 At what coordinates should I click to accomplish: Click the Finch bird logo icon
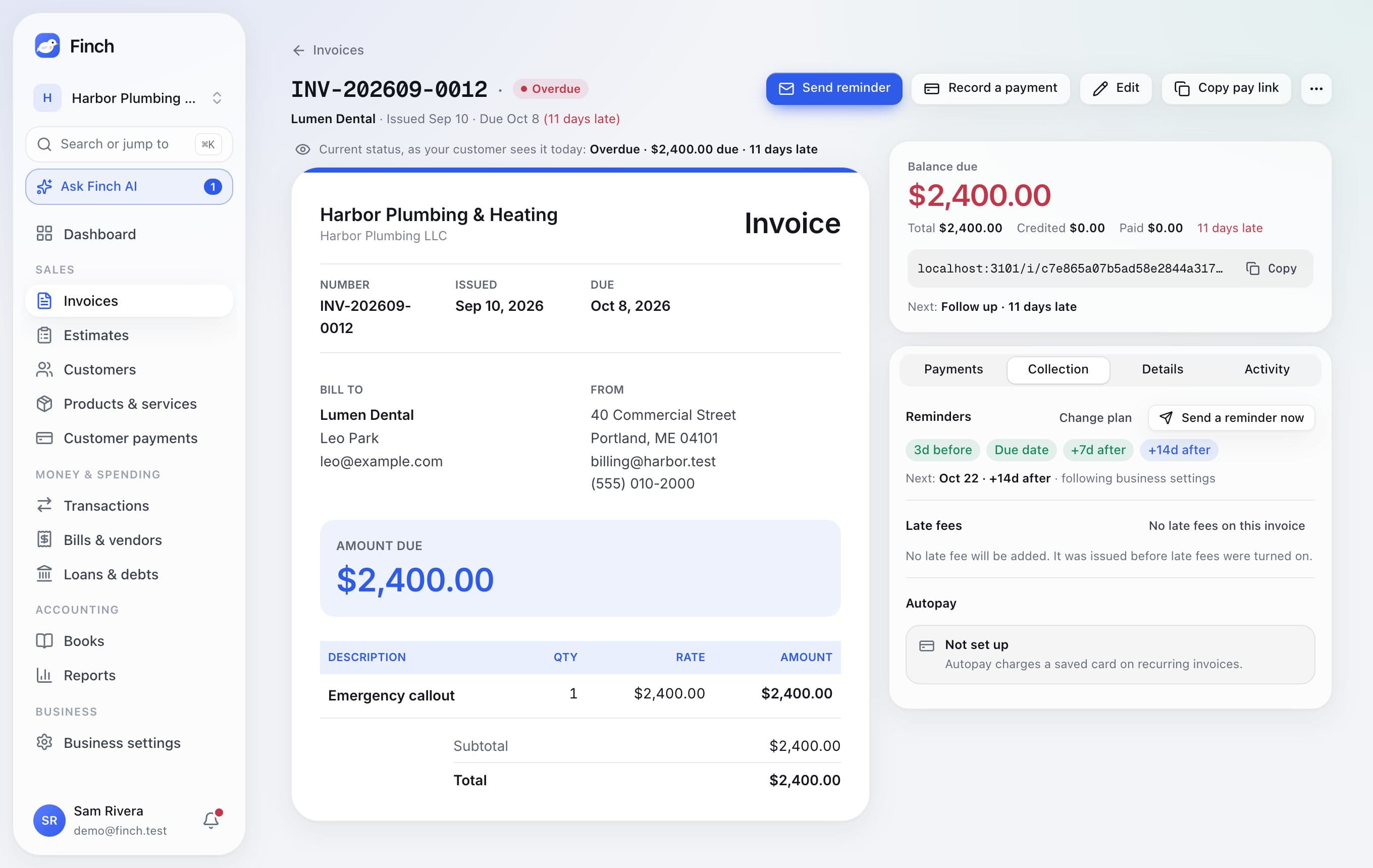click(x=47, y=45)
